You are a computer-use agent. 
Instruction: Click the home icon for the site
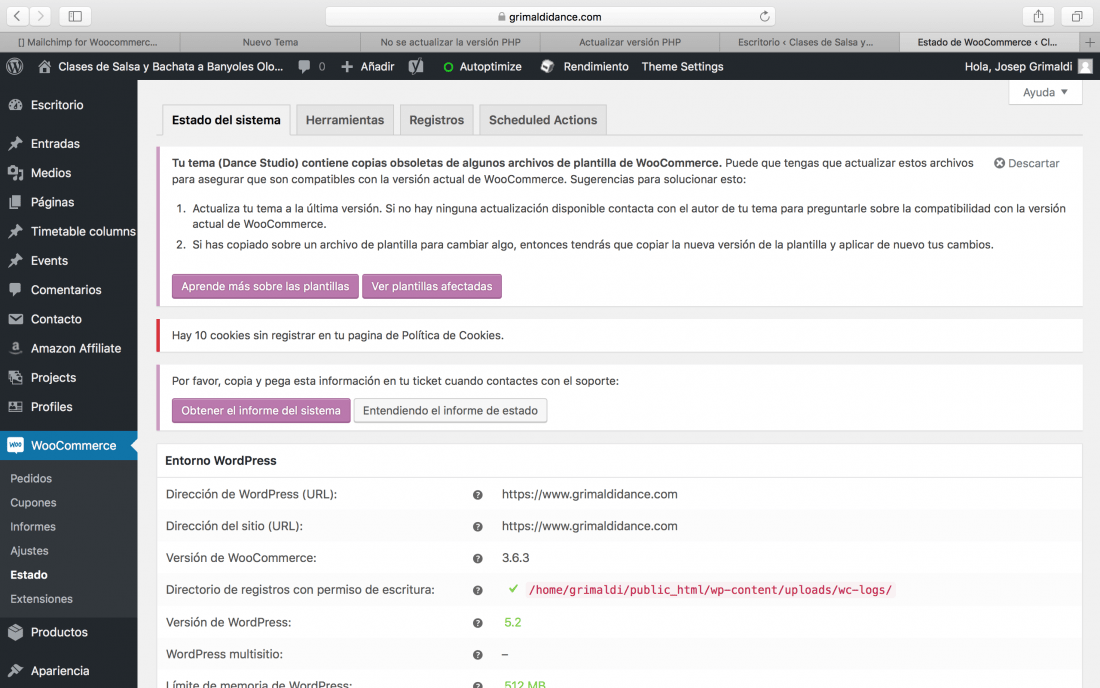click(x=44, y=67)
